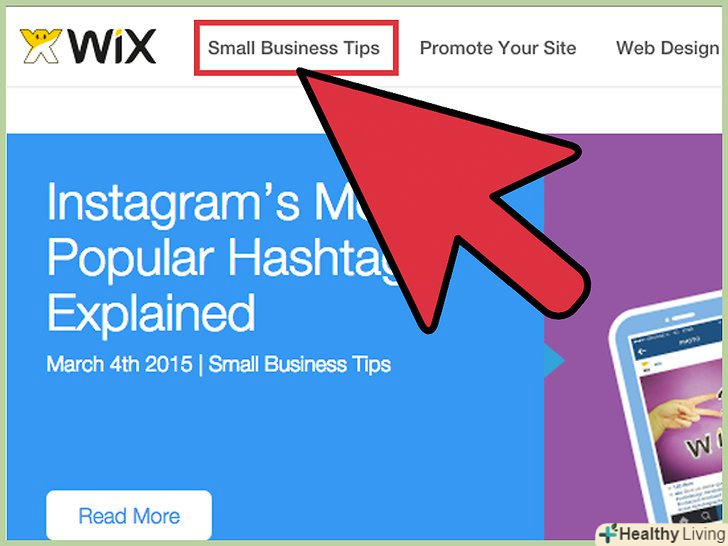Click the Read More button

[129, 515]
